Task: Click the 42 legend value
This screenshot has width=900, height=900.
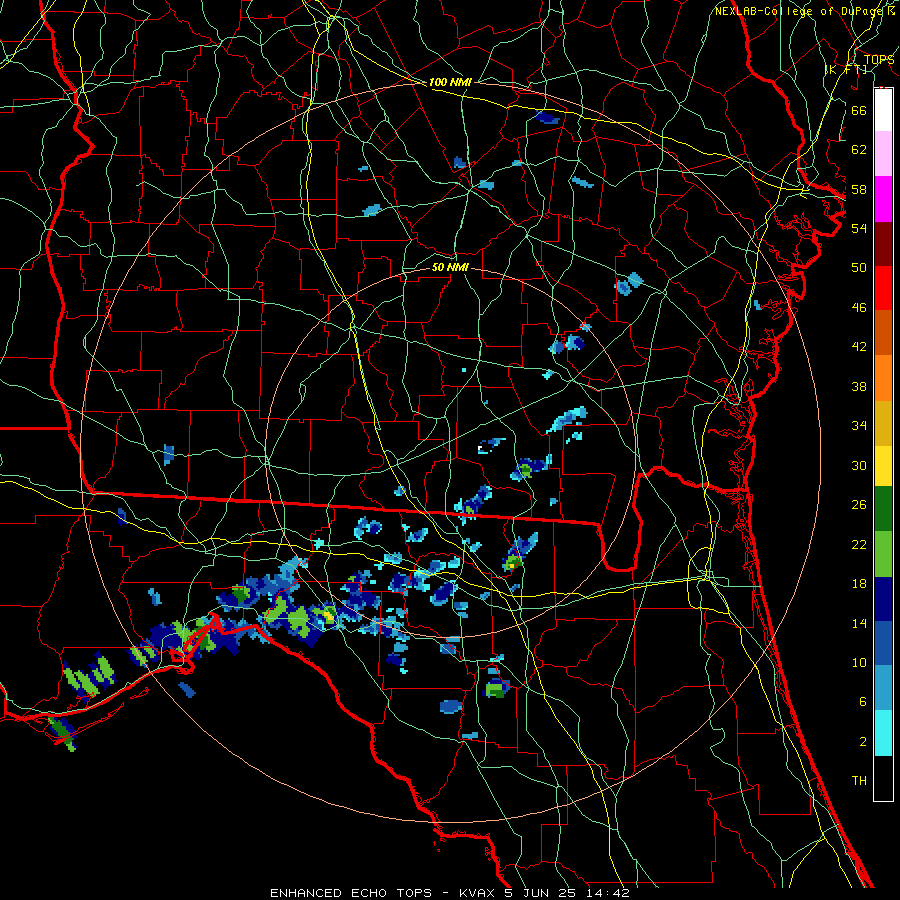Action: [x=859, y=347]
